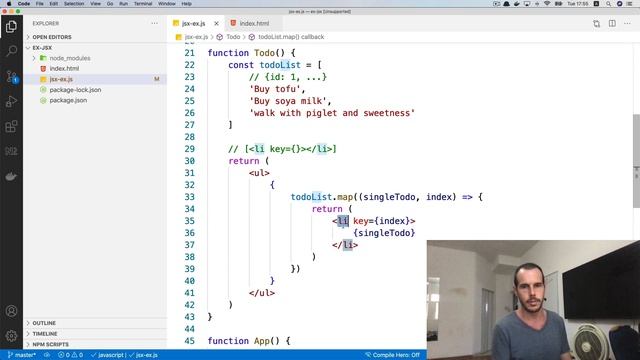This screenshot has height=360, width=640.
Task: Open the Go menu
Action: click(x=110, y=4)
